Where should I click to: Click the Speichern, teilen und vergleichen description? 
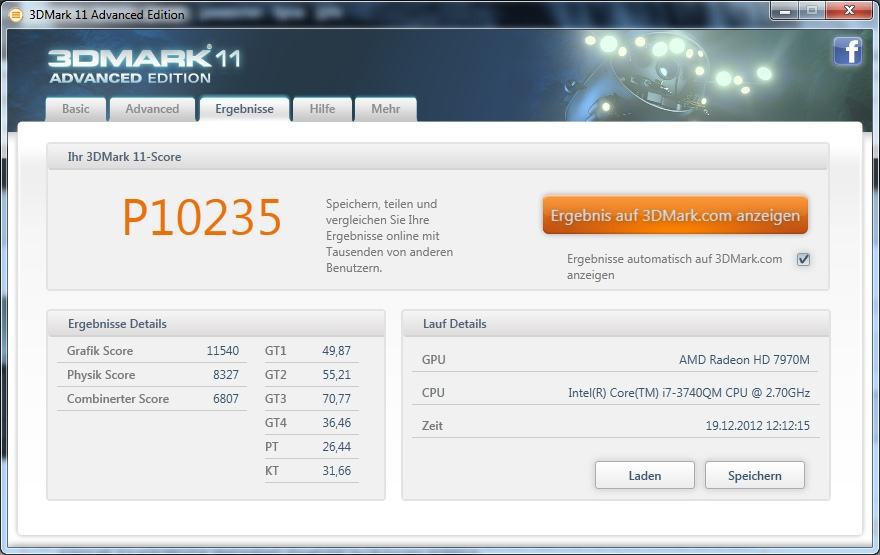coord(389,236)
